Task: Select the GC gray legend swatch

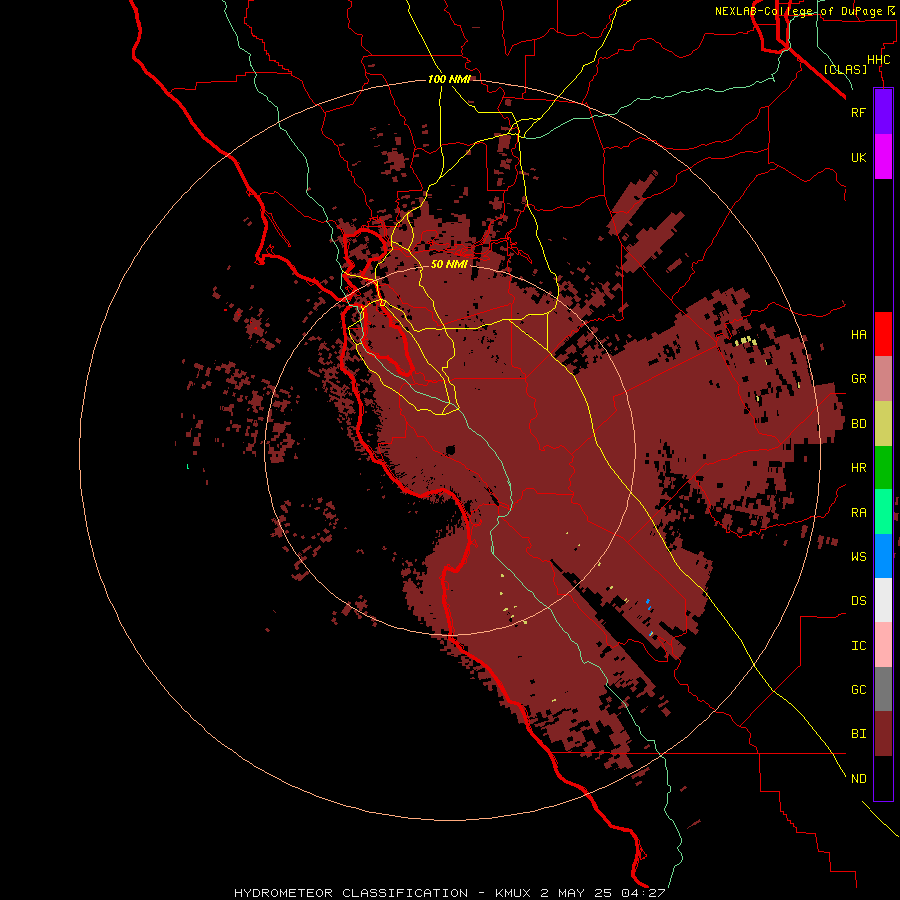Action: tap(883, 689)
